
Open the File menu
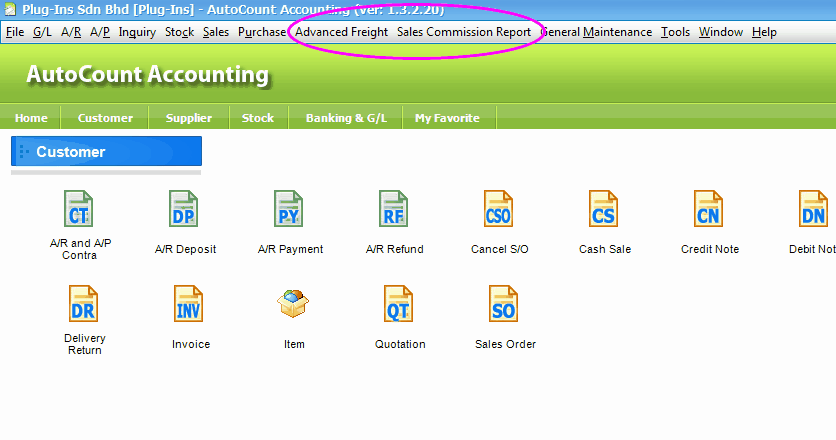click(x=15, y=32)
